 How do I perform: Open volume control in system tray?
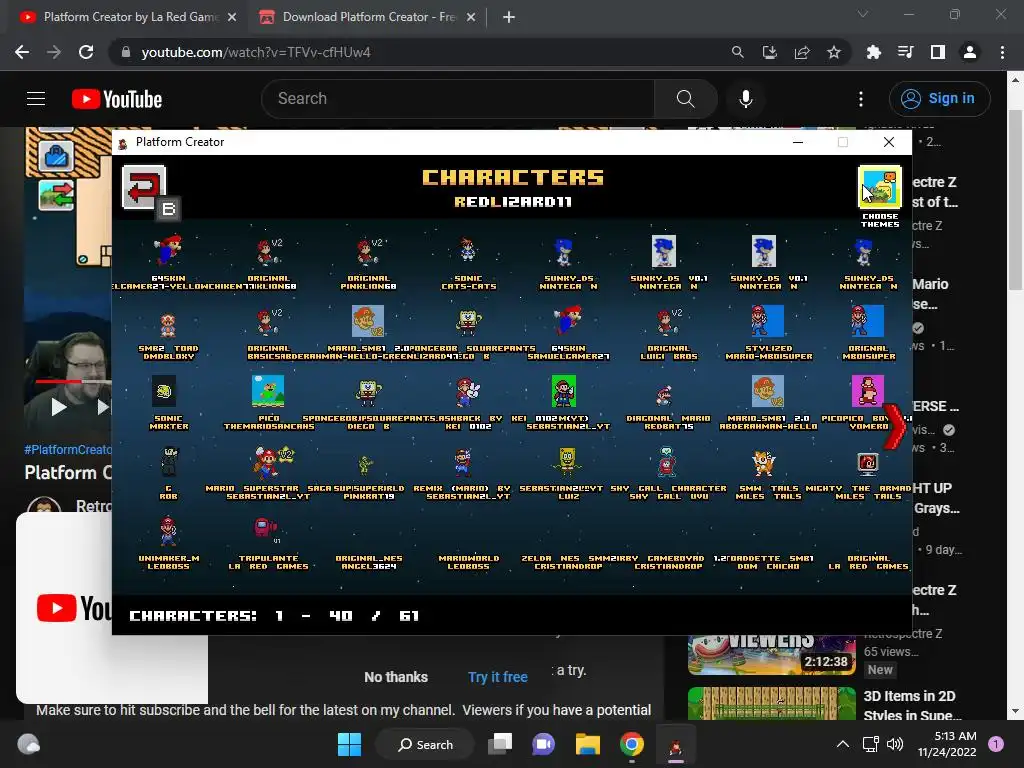[895, 744]
